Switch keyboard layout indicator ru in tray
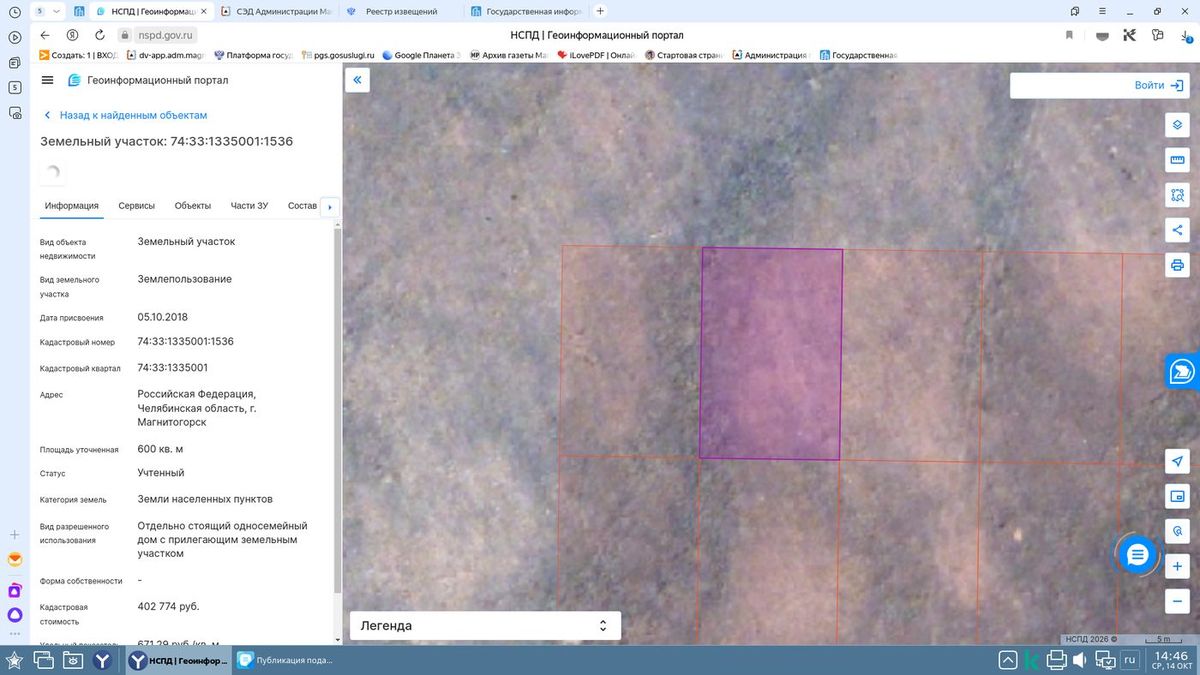This screenshot has width=1200, height=675. [1130, 660]
